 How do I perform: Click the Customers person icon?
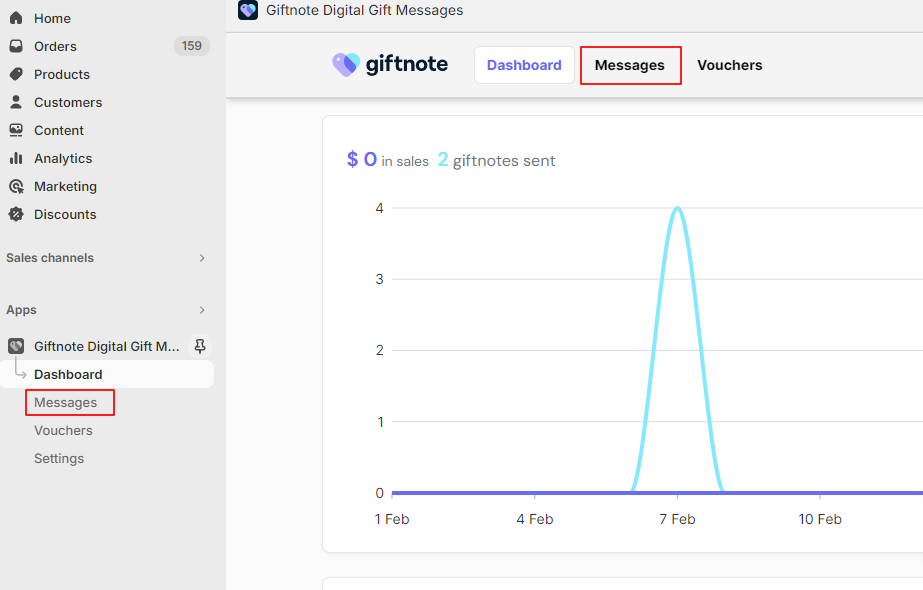click(16, 102)
